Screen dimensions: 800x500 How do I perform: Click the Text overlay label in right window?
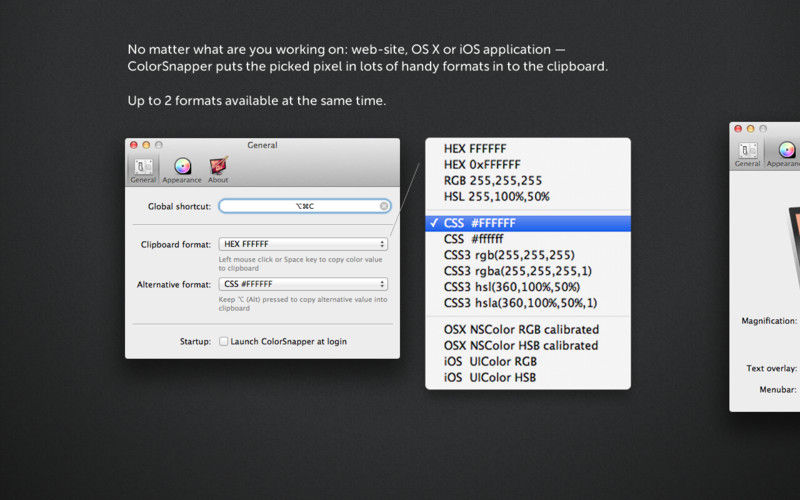click(771, 368)
